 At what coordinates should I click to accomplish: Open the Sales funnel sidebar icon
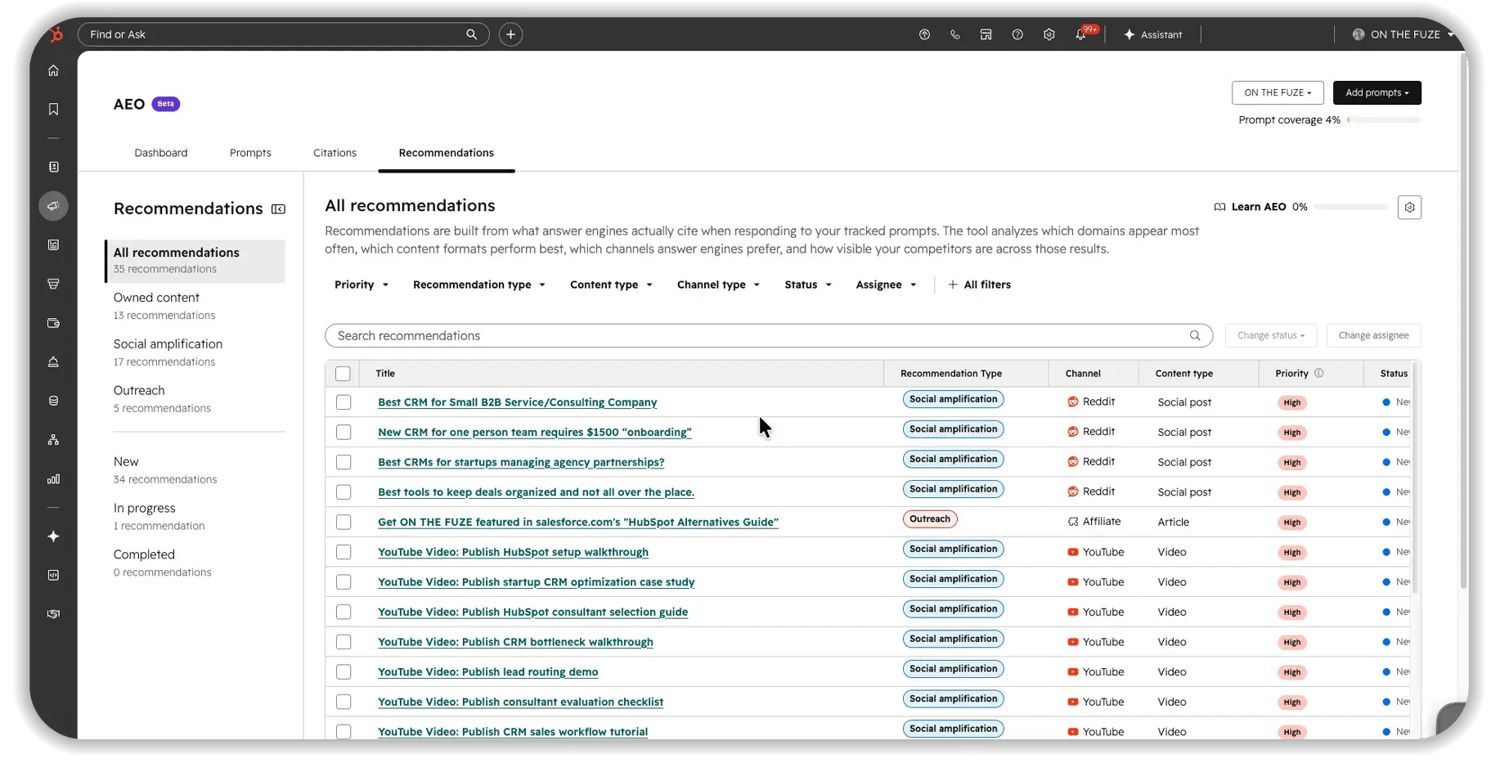[54, 284]
